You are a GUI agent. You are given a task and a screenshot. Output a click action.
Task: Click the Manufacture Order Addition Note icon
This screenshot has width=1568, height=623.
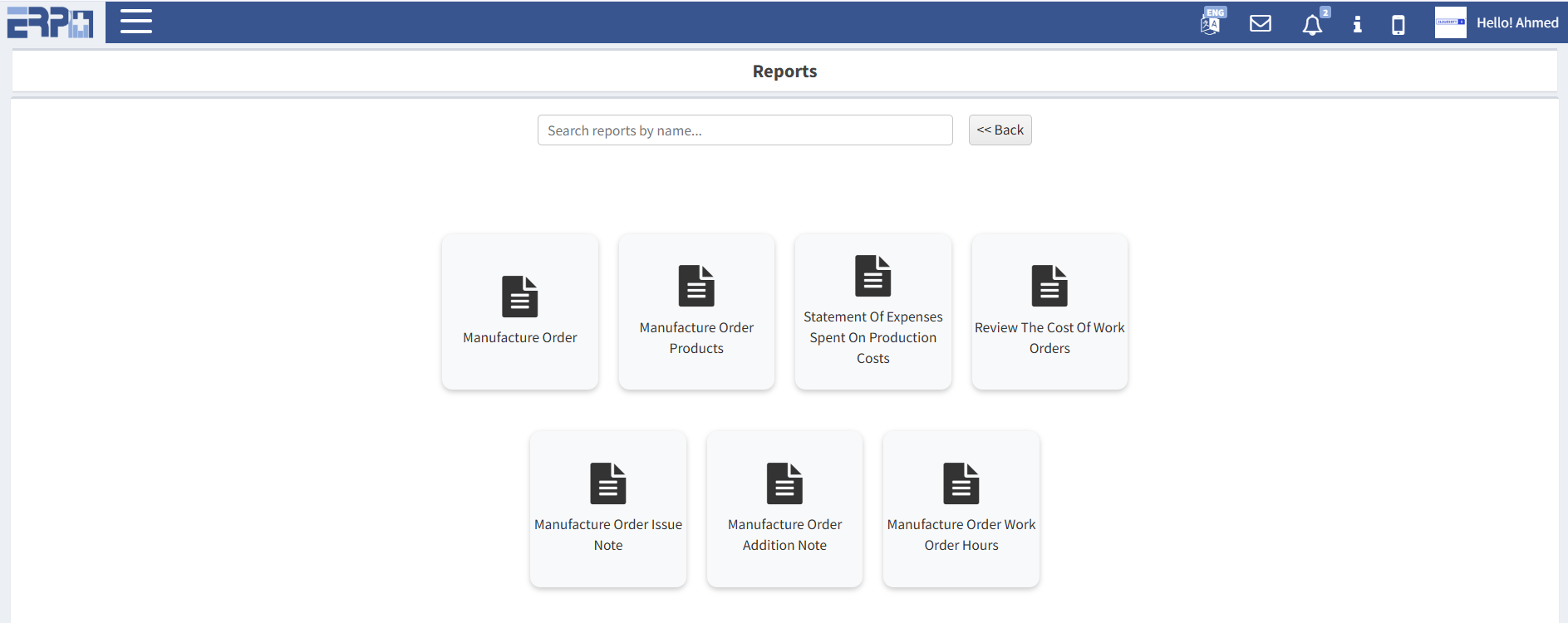(x=784, y=483)
